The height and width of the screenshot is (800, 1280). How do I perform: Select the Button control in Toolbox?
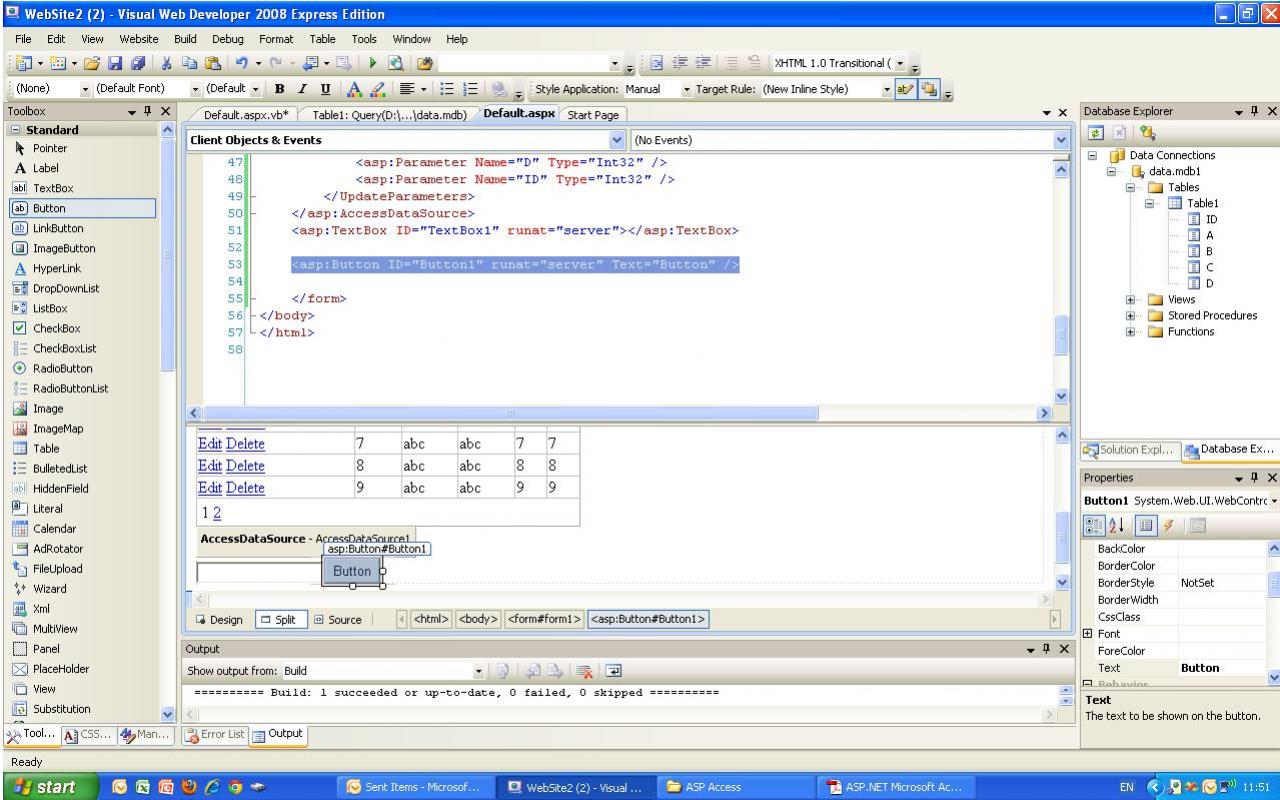82,208
